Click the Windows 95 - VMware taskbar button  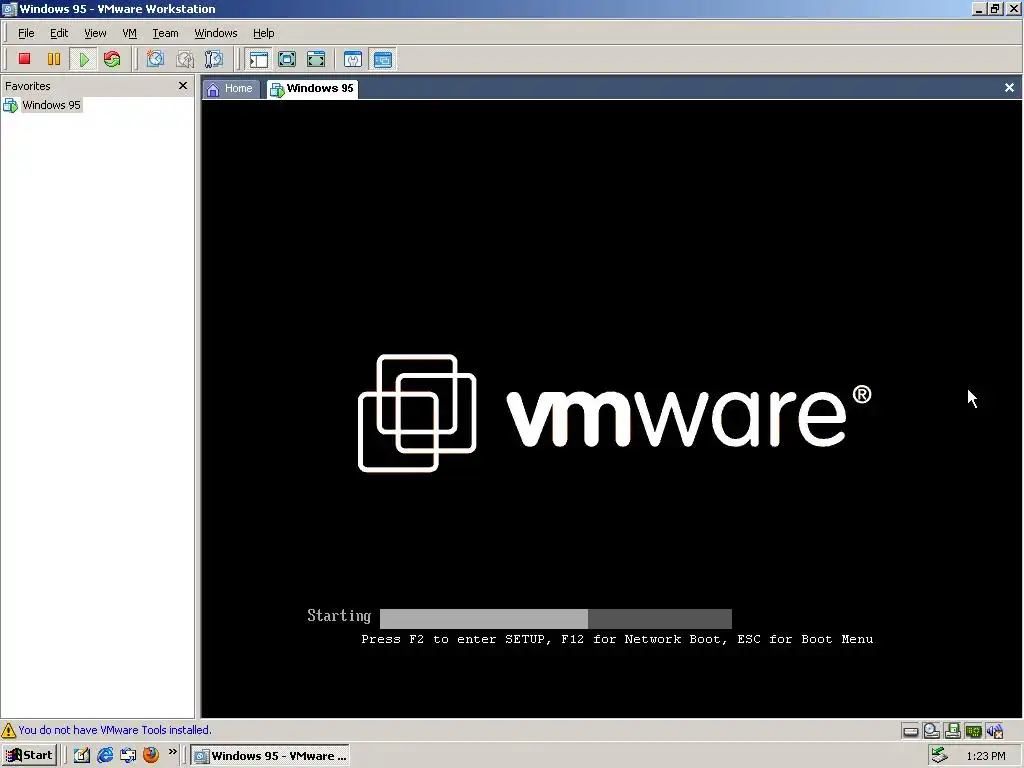point(271,756)
